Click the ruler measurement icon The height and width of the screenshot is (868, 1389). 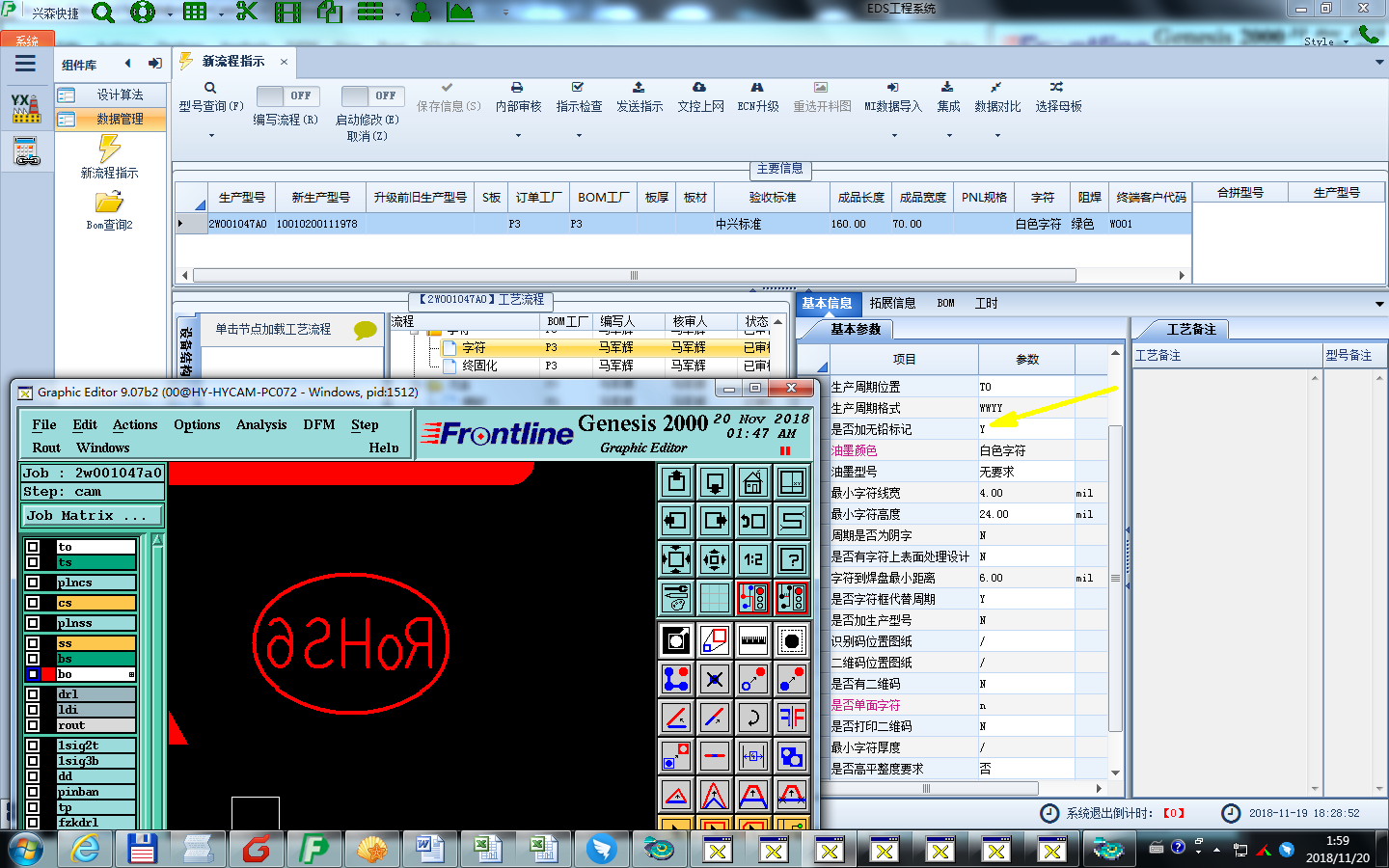[753, 639]
